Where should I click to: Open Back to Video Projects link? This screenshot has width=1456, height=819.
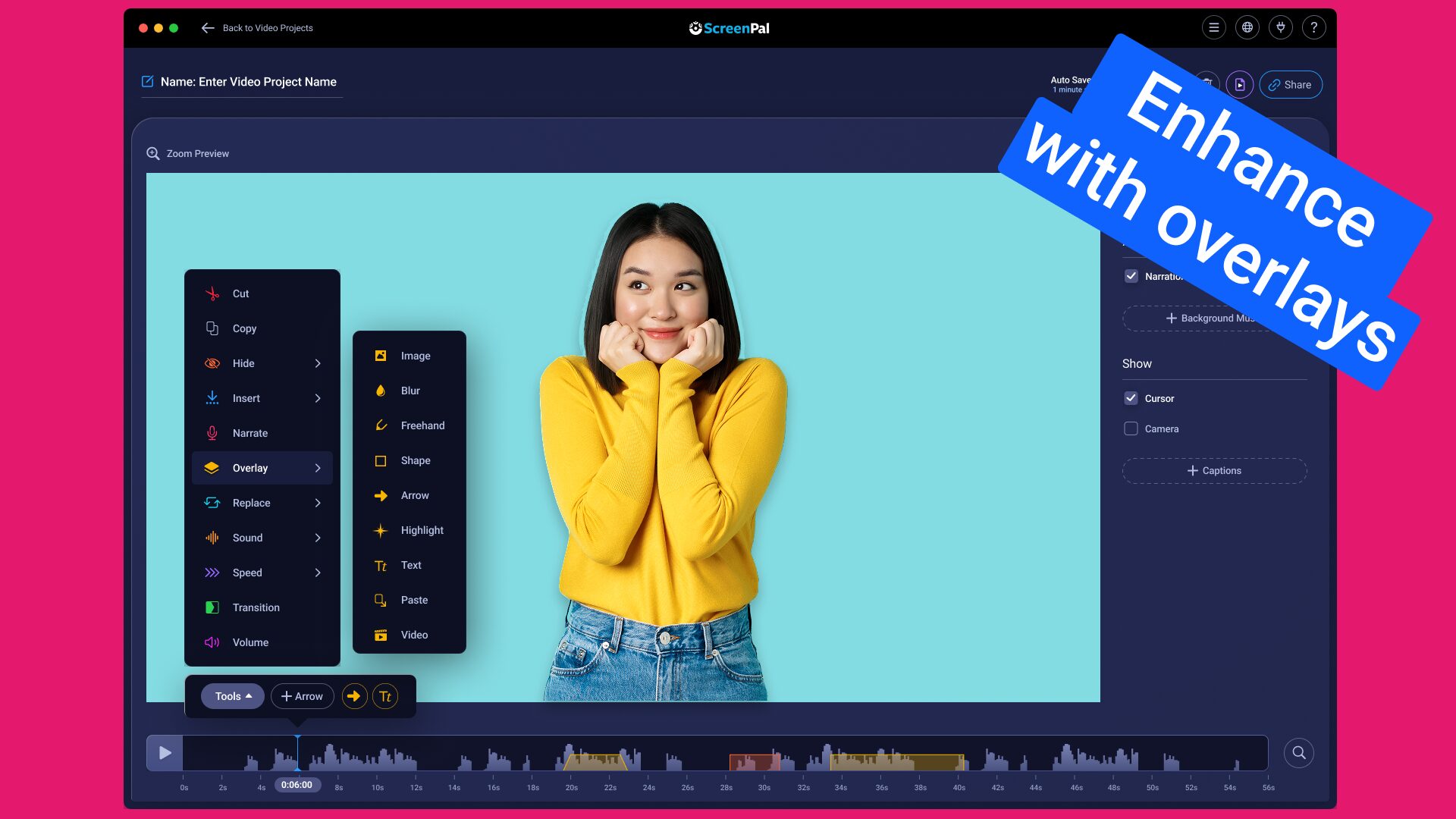tap(267, 27)
